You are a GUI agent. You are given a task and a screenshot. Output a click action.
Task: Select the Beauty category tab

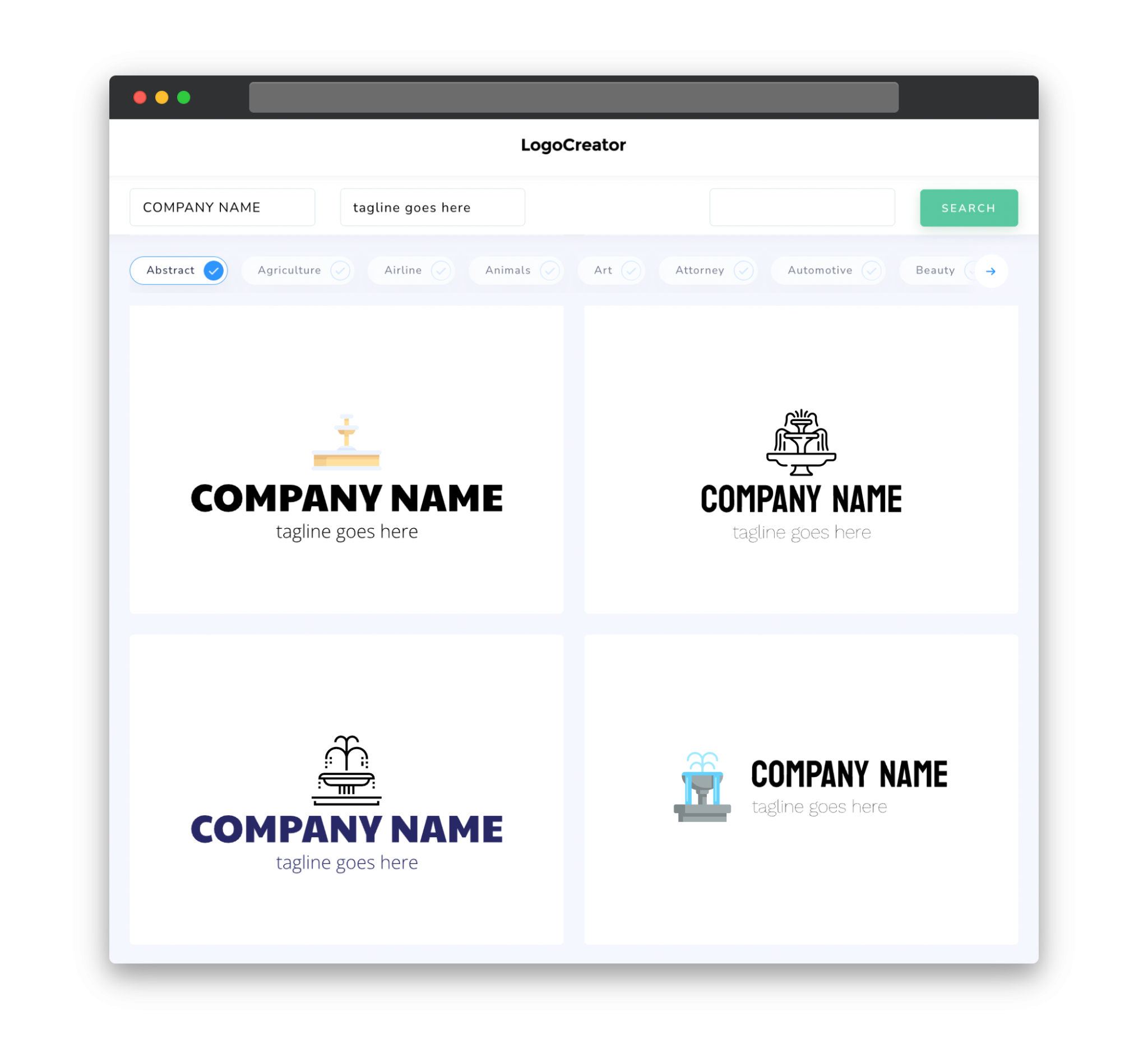[x=935, y=269]
